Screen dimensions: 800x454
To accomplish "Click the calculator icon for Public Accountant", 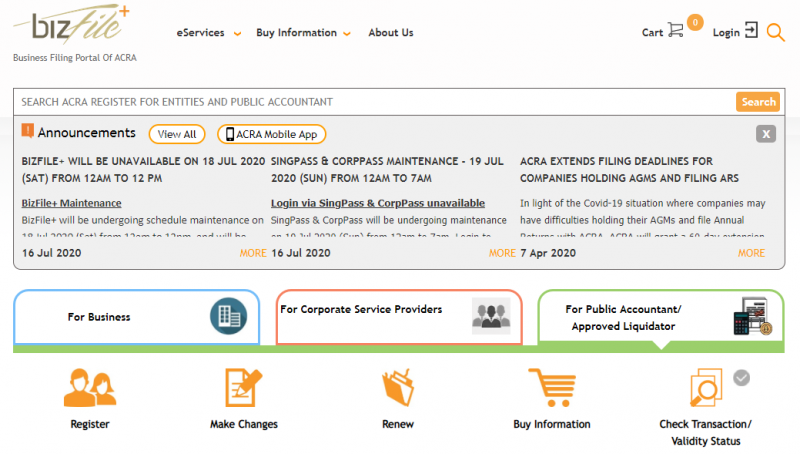I will 753,316.
